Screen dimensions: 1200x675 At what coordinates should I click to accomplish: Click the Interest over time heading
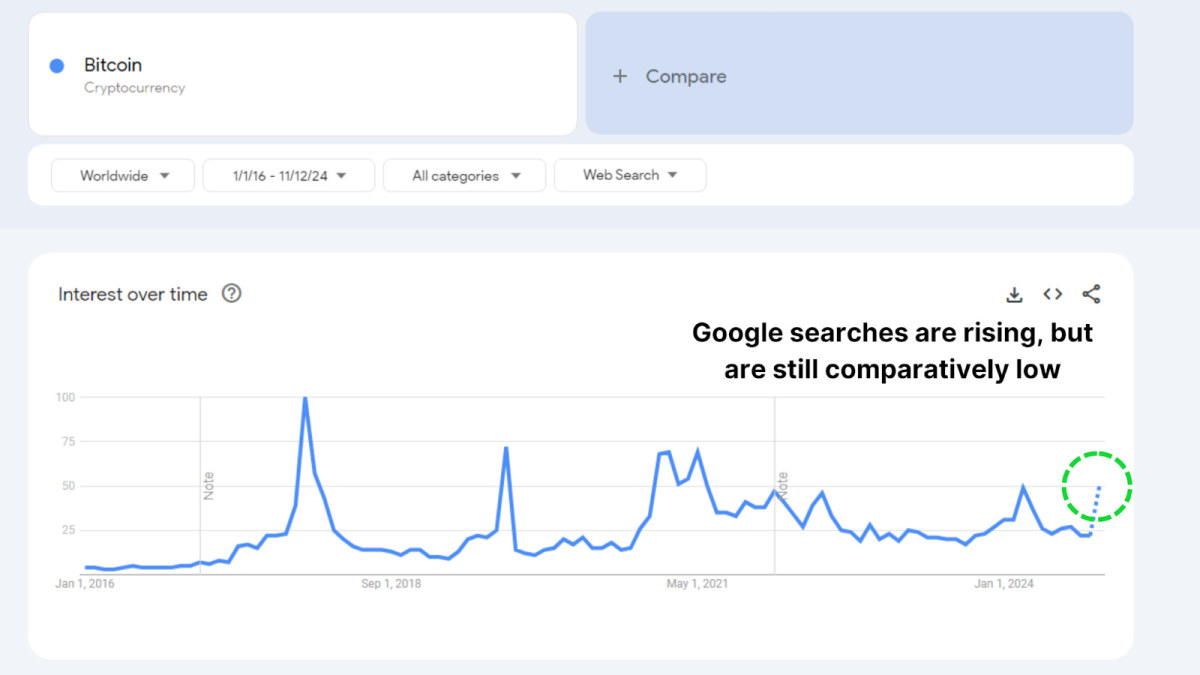(x=133, y=294)
